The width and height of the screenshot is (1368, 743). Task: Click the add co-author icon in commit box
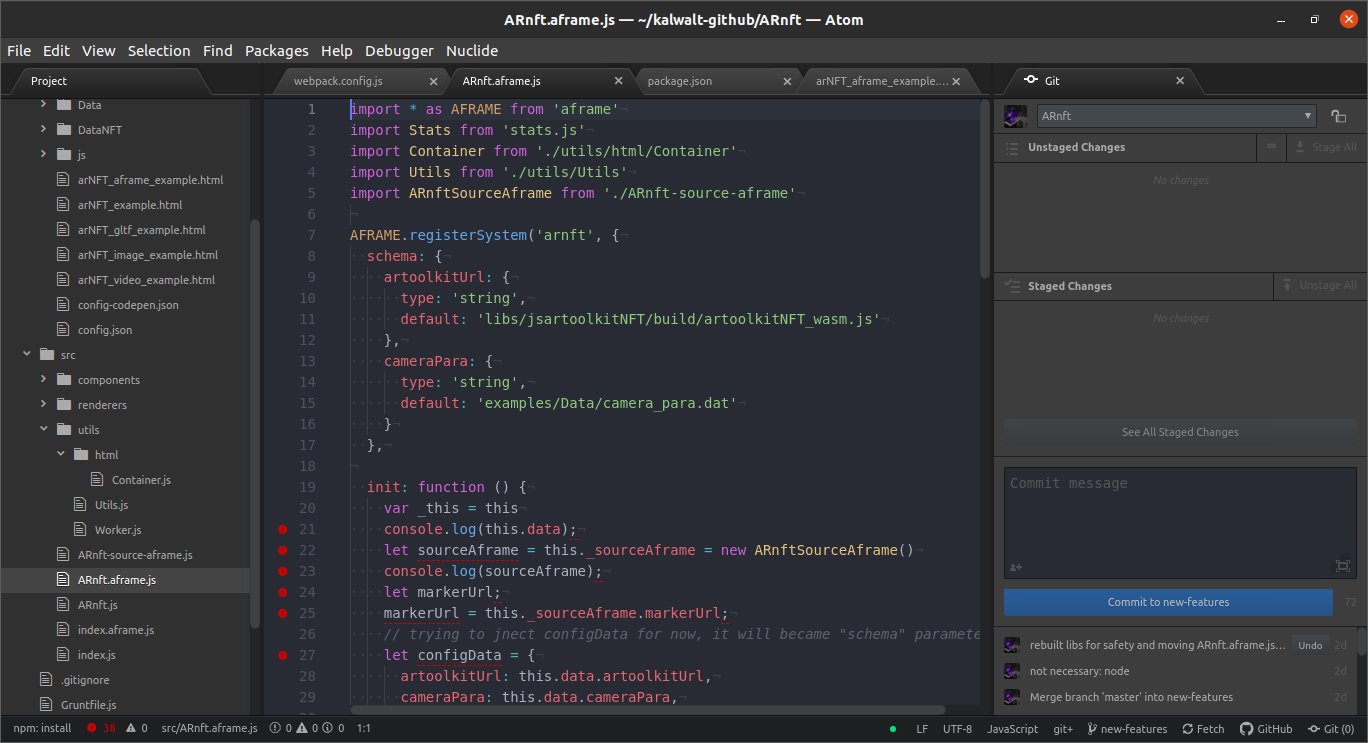pos(1016,567)
